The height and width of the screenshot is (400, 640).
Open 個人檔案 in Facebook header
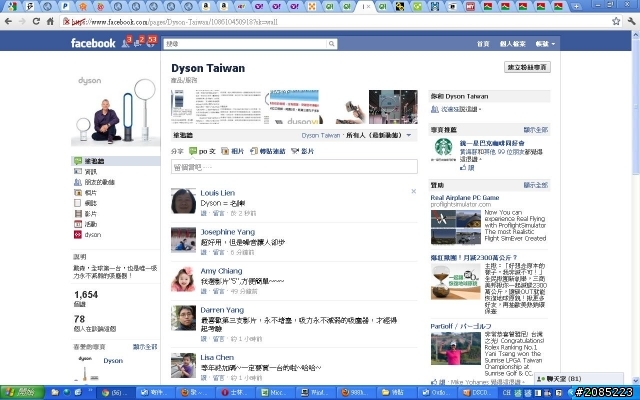tap(512, 44)
